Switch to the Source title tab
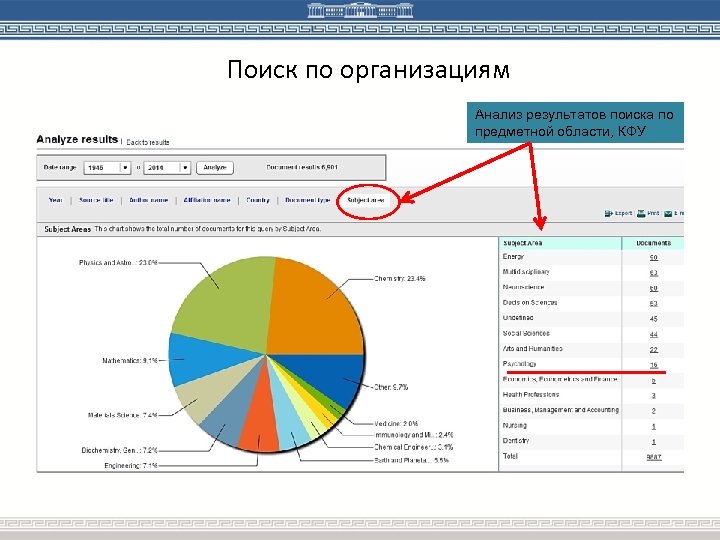This screenshot has height=540, width=720. pyautogui.click(x=96, y=200)
